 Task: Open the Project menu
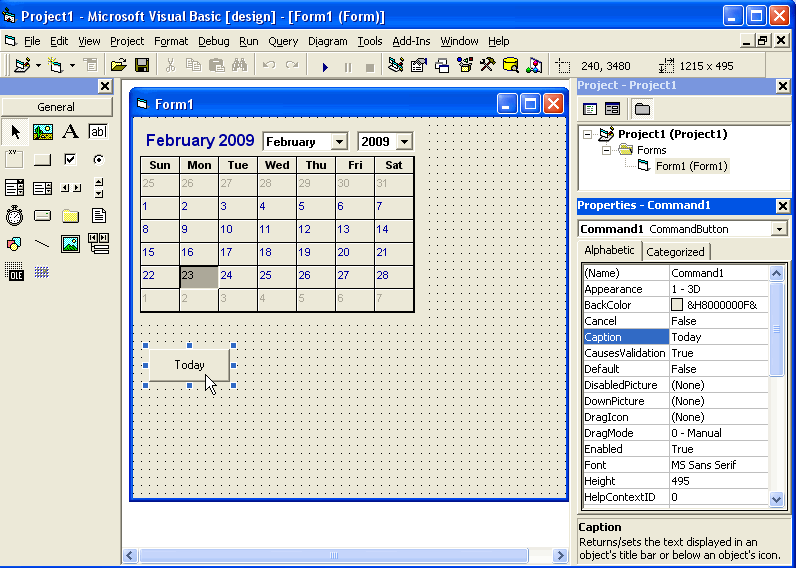point(127,41)
